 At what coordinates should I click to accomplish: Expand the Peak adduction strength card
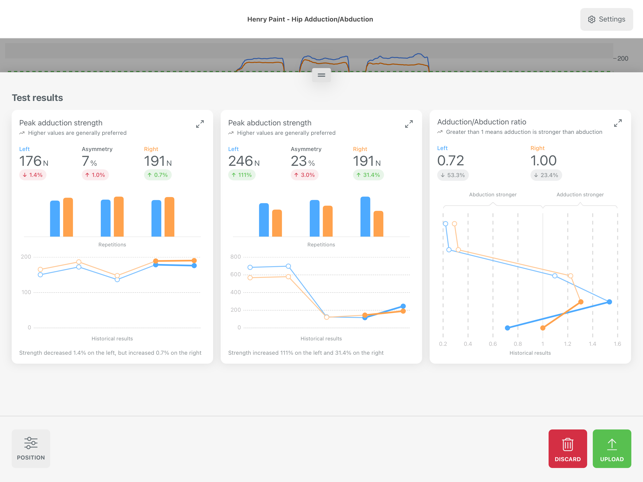(200, 124)
